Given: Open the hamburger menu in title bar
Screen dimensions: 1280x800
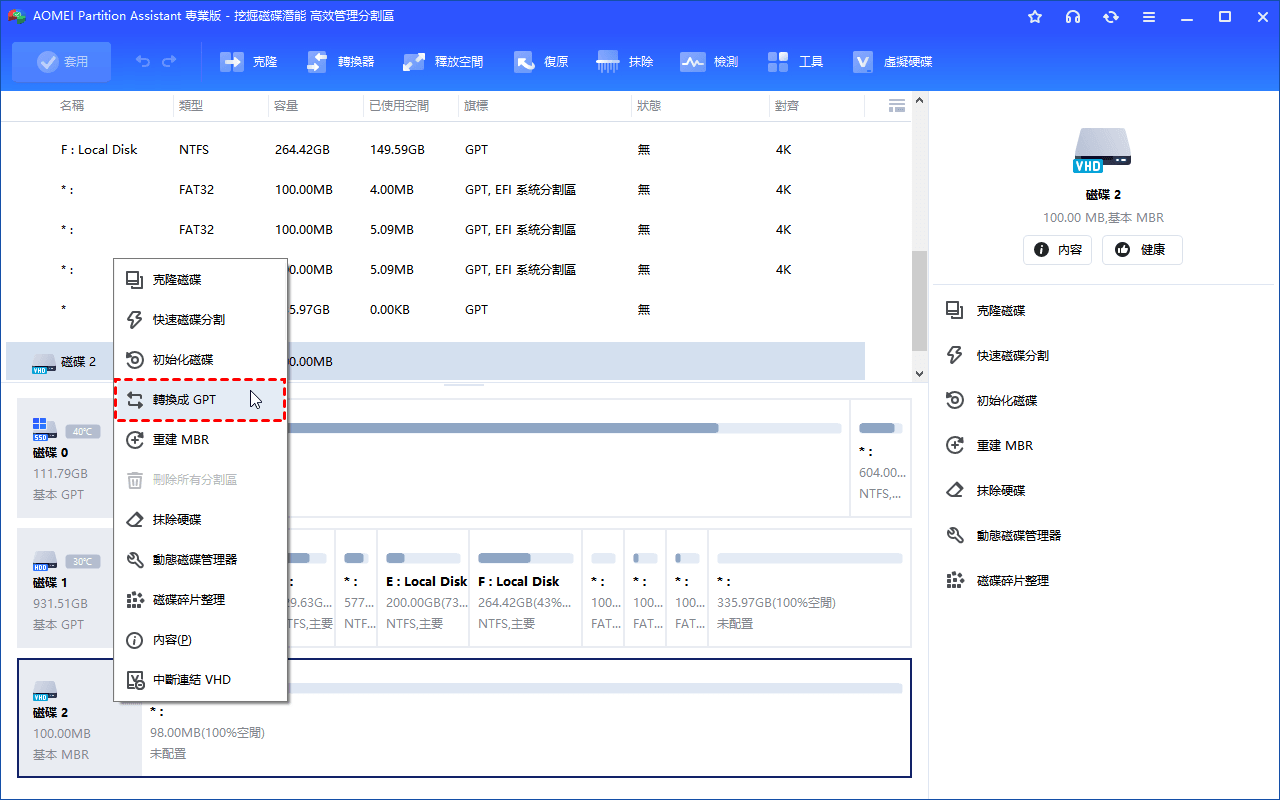Looking at the screenshot, I should click(1149, 17).
